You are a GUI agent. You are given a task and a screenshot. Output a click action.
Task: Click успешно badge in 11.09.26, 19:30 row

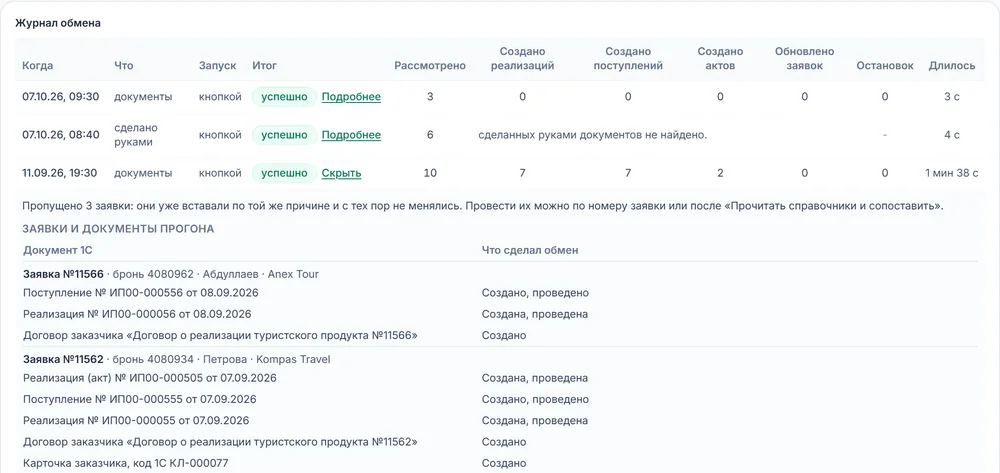284,173
